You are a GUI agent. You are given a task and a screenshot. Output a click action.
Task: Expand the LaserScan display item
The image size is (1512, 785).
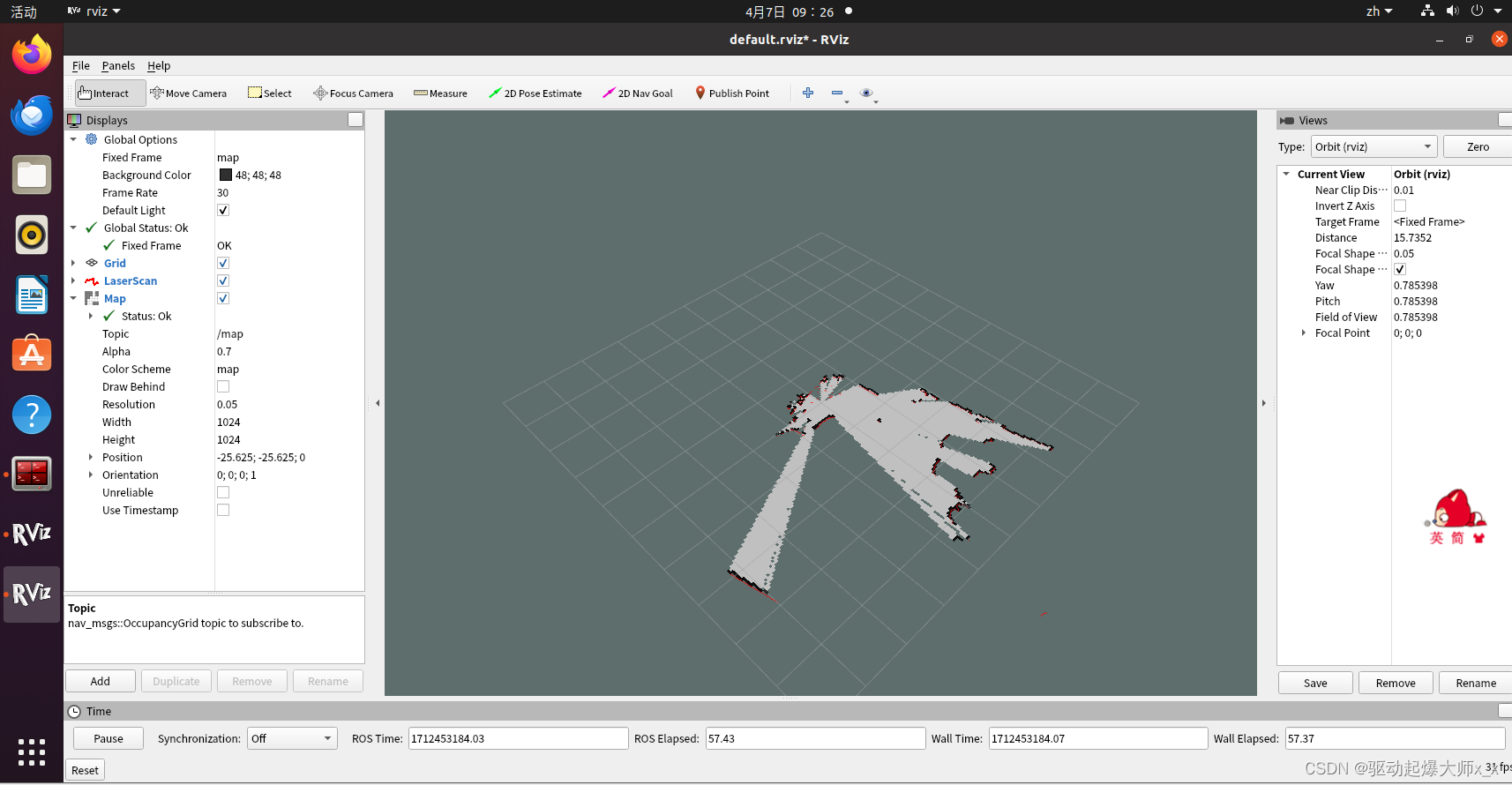click(73, 280)
